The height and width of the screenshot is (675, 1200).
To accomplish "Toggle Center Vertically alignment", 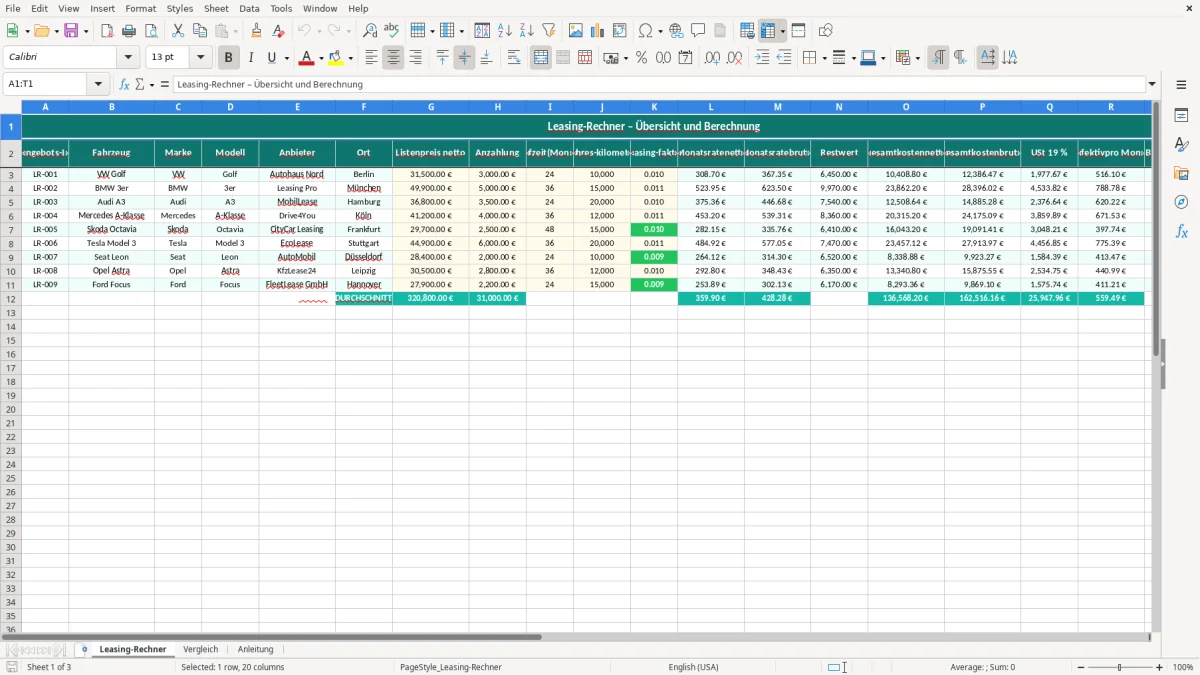I will tap(464, 58).
